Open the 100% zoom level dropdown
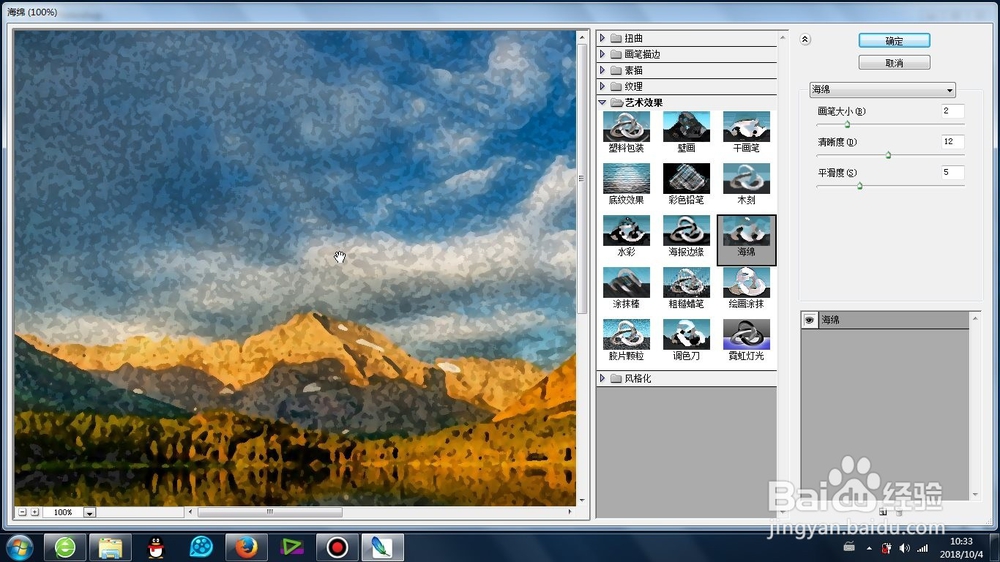The width and height of the screenshot is (1000, 562). (x=89, y=512)
